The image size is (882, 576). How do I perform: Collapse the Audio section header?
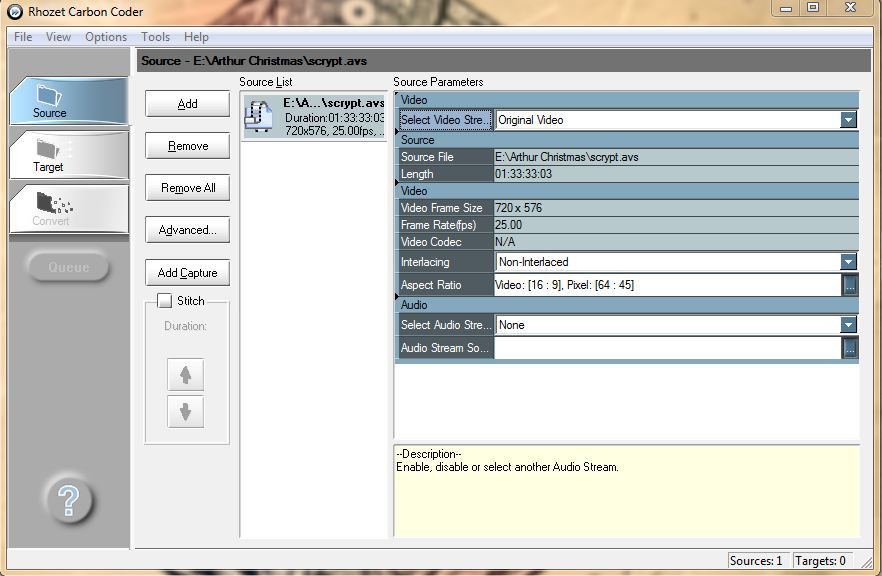pos(627,305)
